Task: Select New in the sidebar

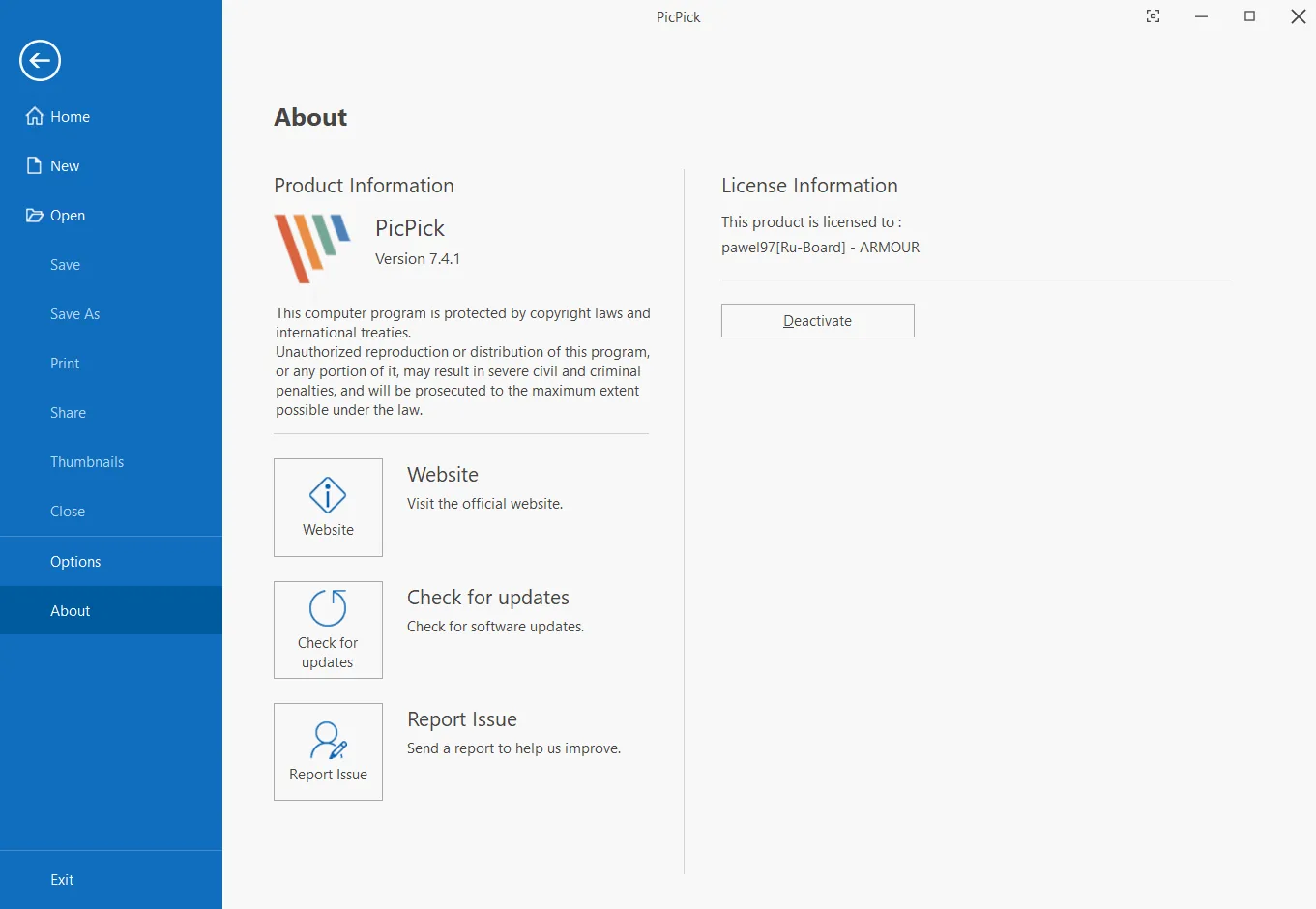Action: [111, 165]
